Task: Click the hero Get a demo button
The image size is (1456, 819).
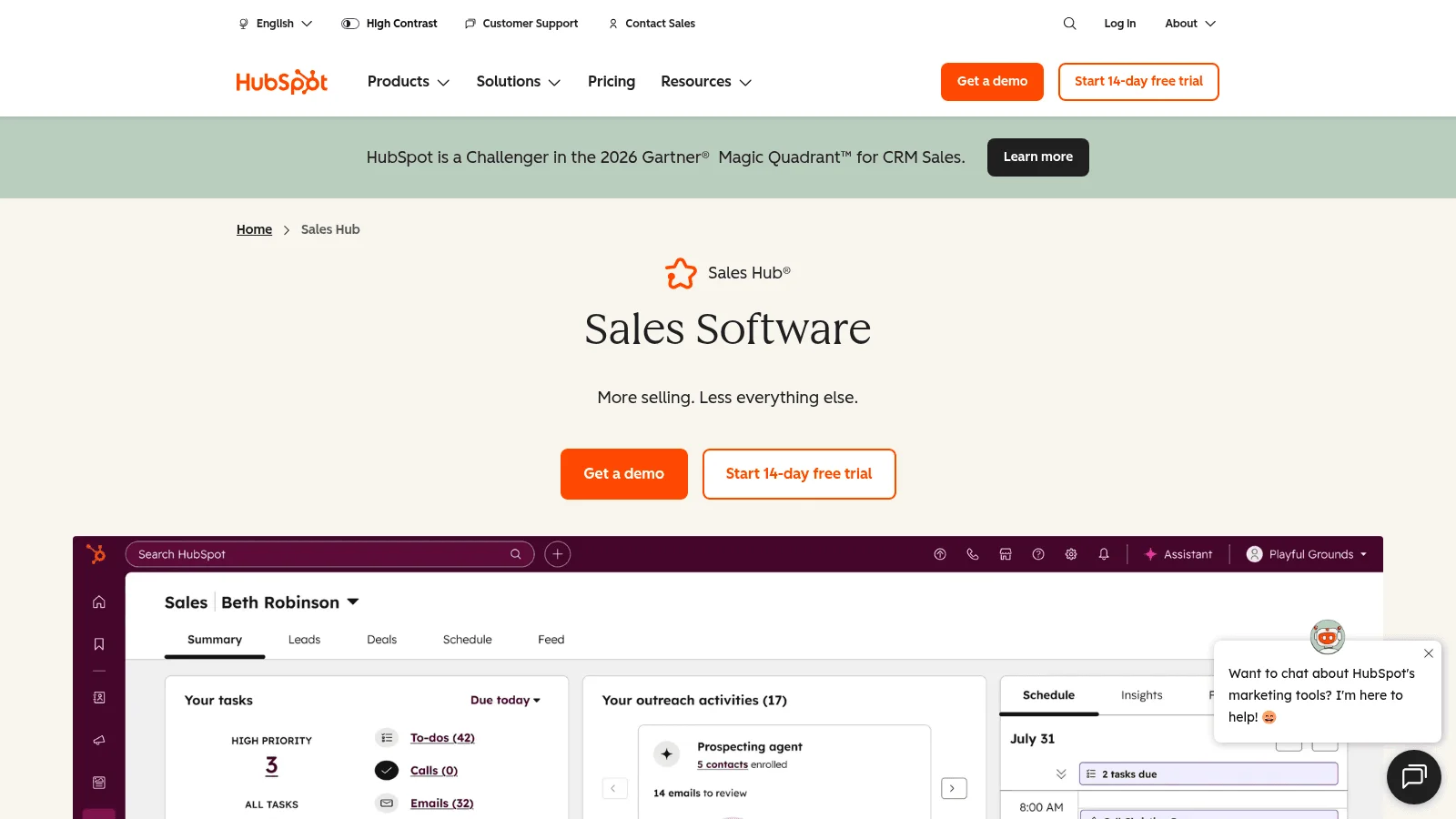Action: [x=624, y=474]
